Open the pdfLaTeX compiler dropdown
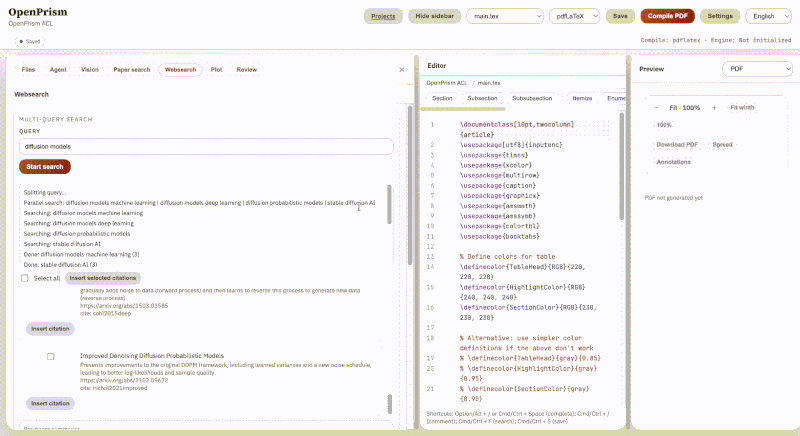 [x=574, y=16]
